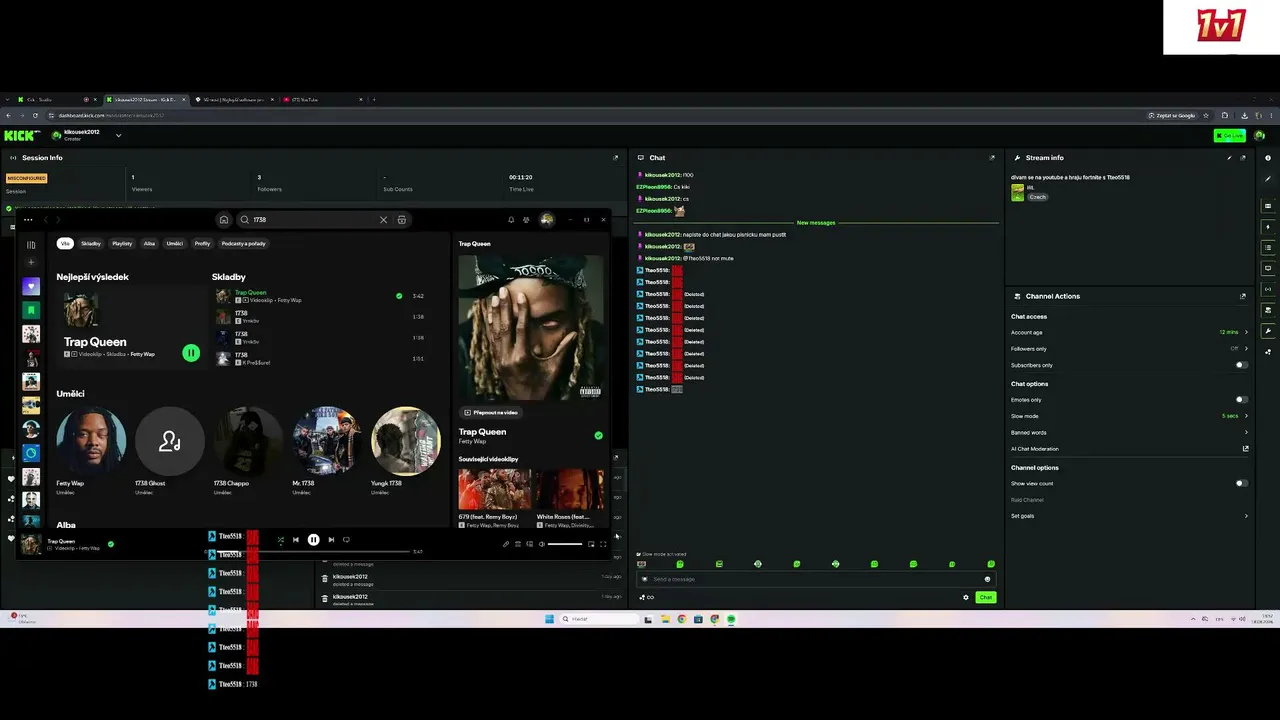Click the Send a message field
The width and height of the screenshot is (1280, 720).
[816, 579]
